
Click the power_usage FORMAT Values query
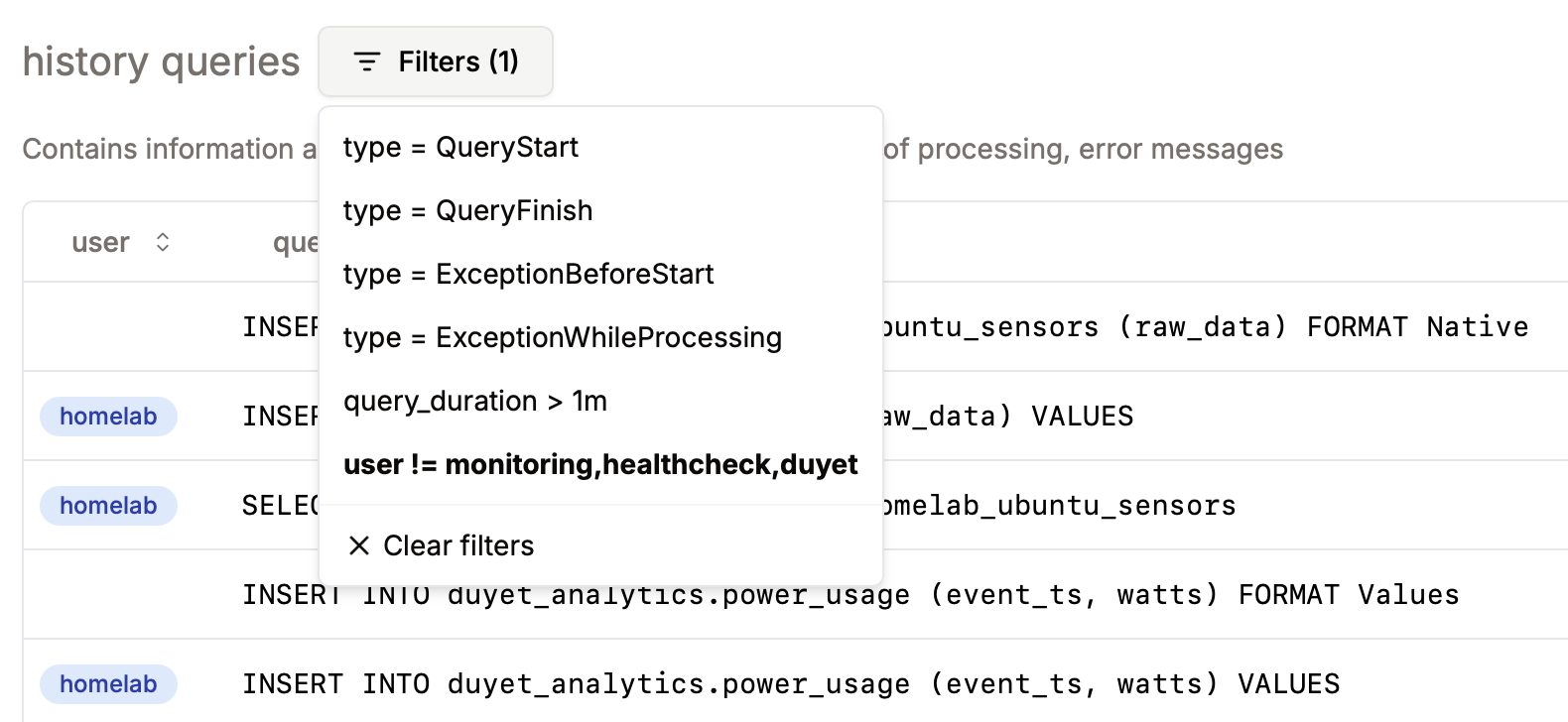(x=850, y=595)
